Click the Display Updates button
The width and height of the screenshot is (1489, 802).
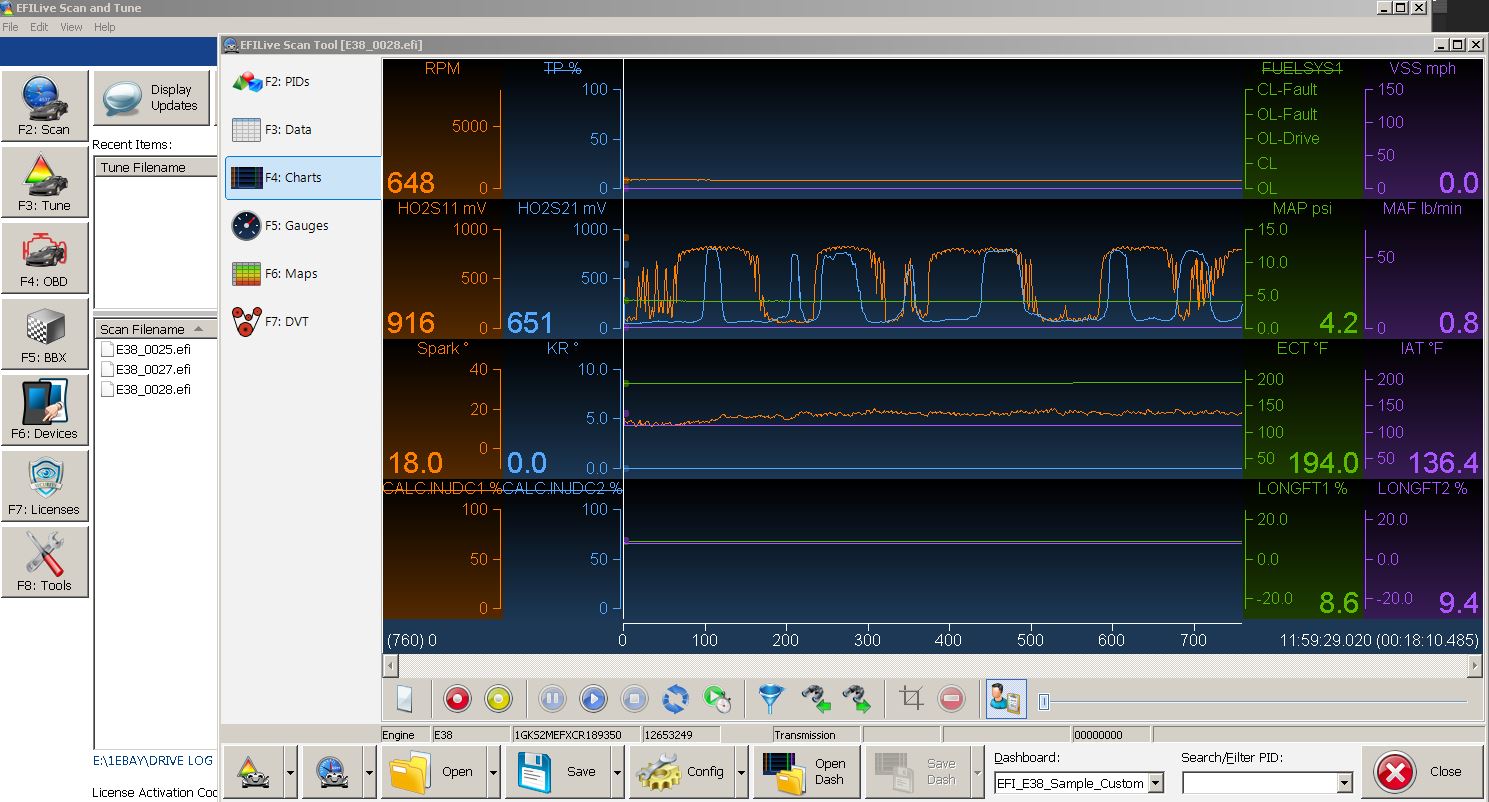pos(152,98)
